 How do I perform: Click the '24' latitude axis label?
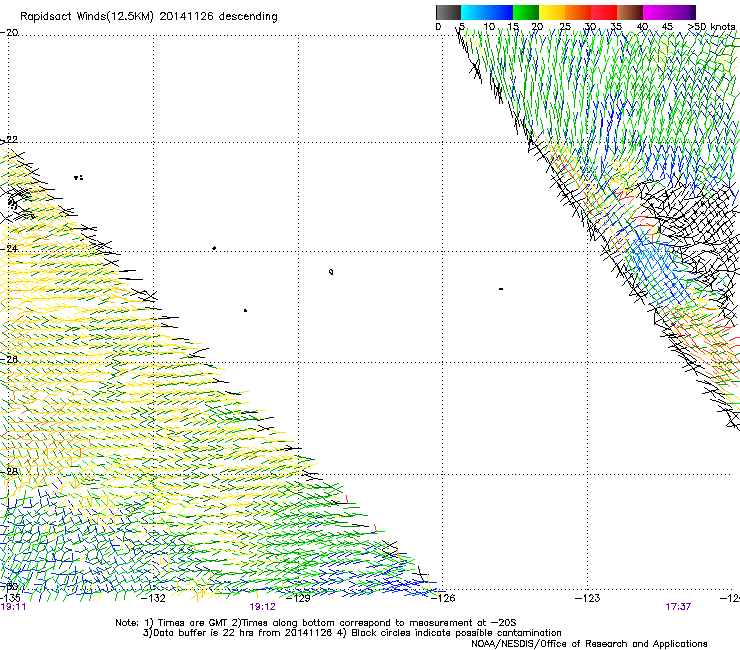pos(11,248)
